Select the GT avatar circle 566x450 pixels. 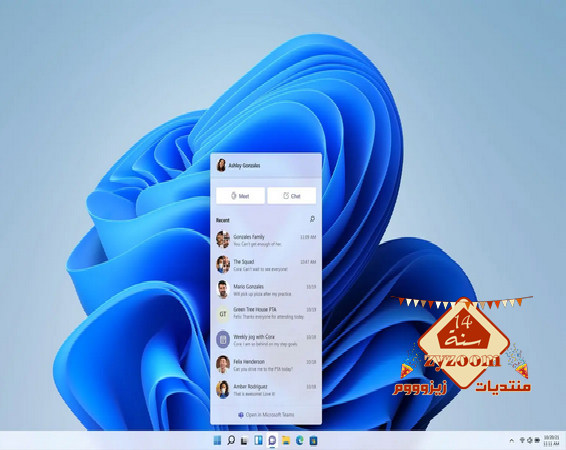click(x=223, y=314)
